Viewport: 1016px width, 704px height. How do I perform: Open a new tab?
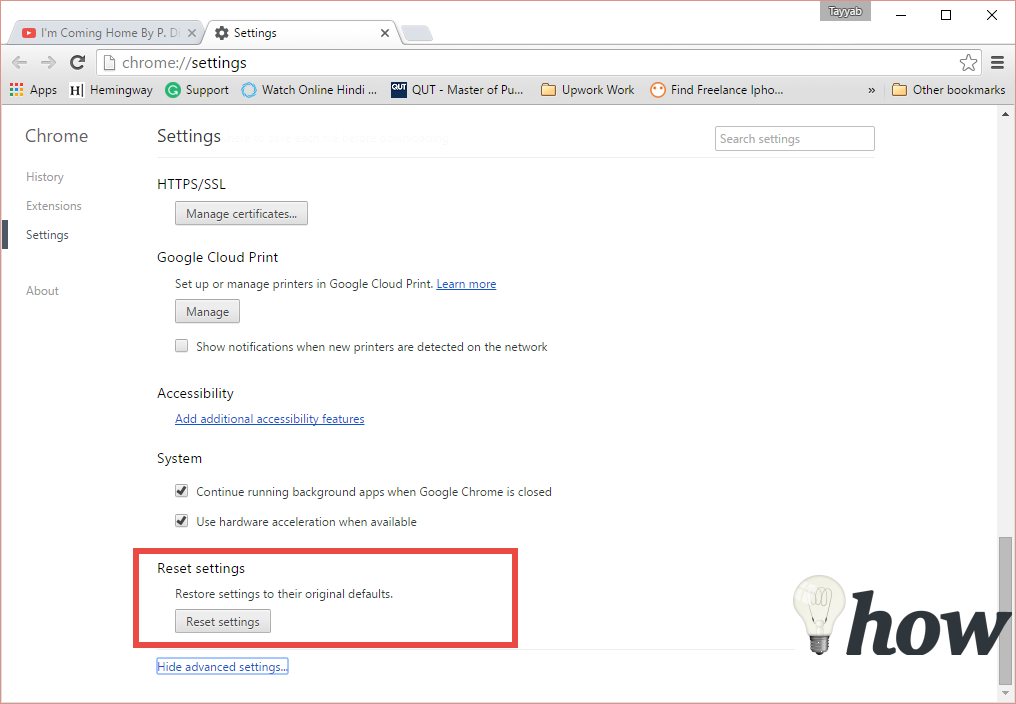pos(417,33)
